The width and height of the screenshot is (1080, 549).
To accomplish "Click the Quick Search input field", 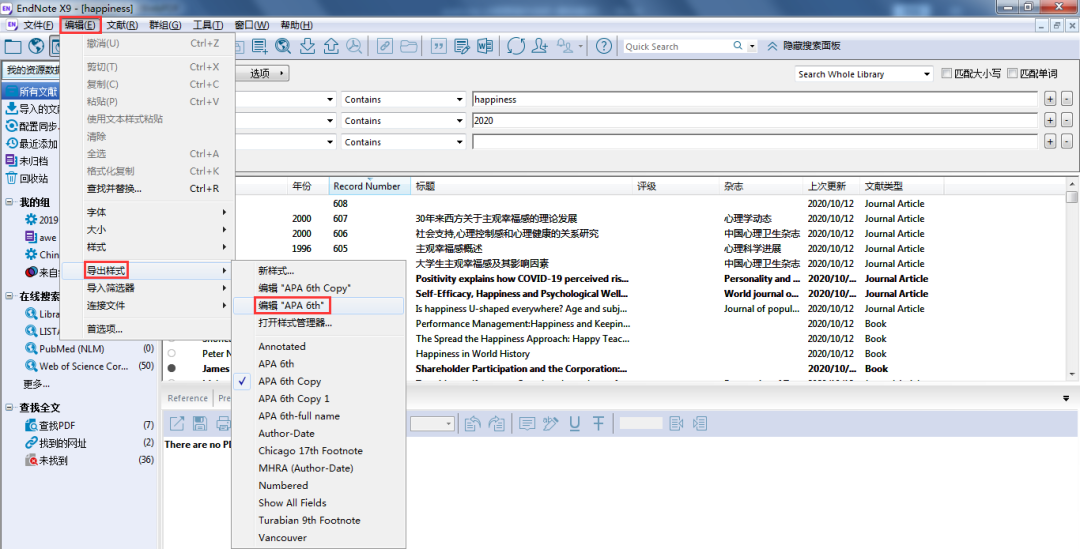I will pos(677,46).
